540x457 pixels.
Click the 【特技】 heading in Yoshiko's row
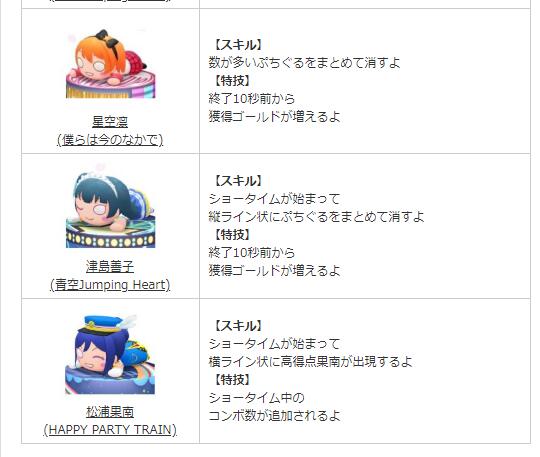click(x=232, y=235)
